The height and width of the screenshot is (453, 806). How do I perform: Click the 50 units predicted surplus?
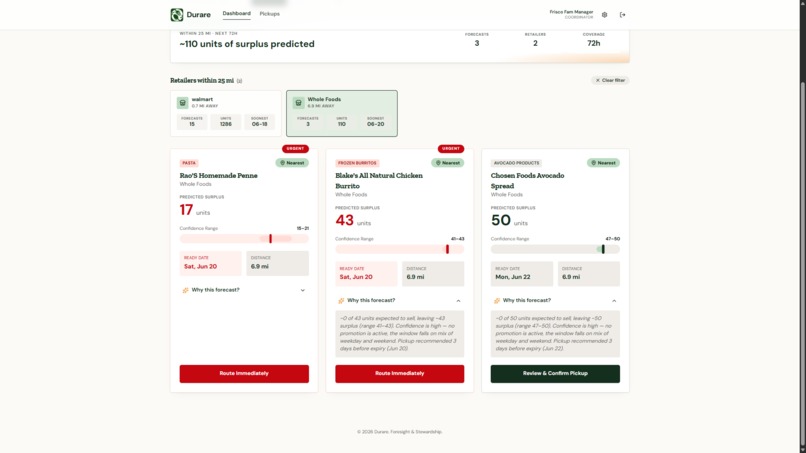click(509, 221)
